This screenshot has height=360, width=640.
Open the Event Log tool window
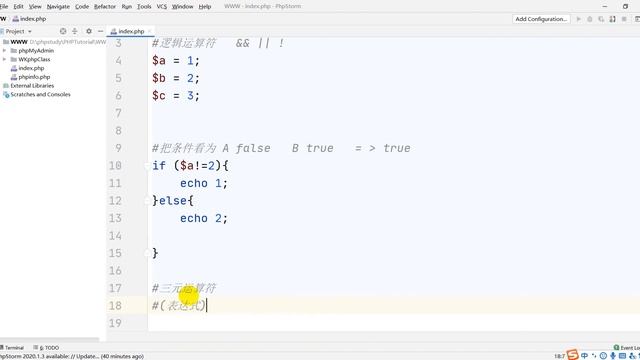point(627,348)
